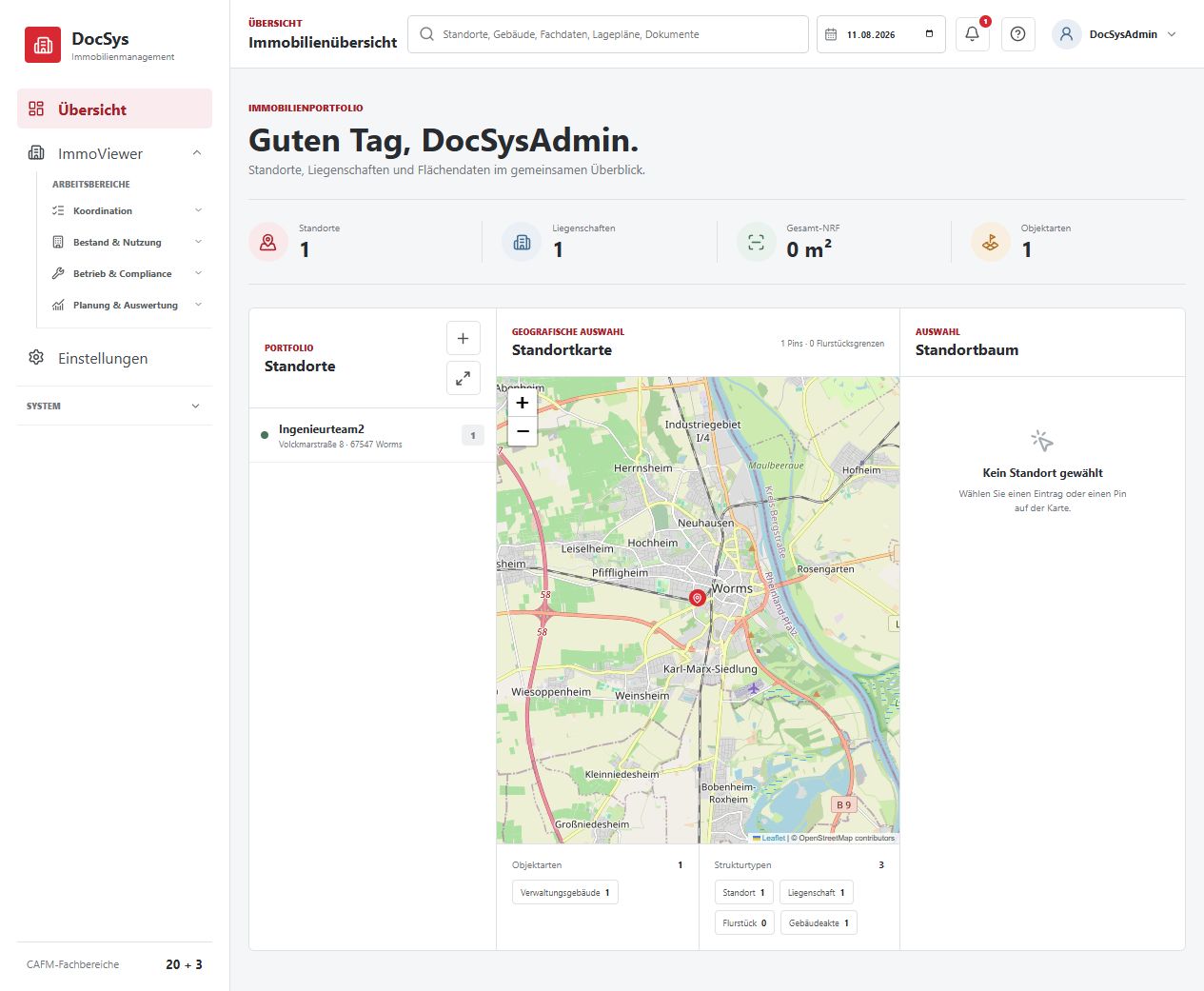Click the Gesamt-NRF area stat icon

pos(756,242)
